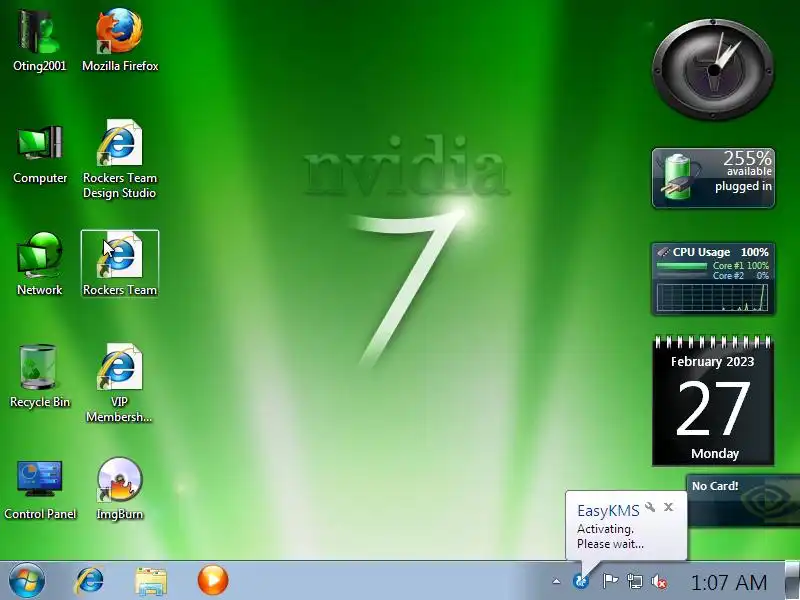Open the Action Center flag icon
This screenshot has width=800, height=600.
pyautogui.click(x=610, y=581)
